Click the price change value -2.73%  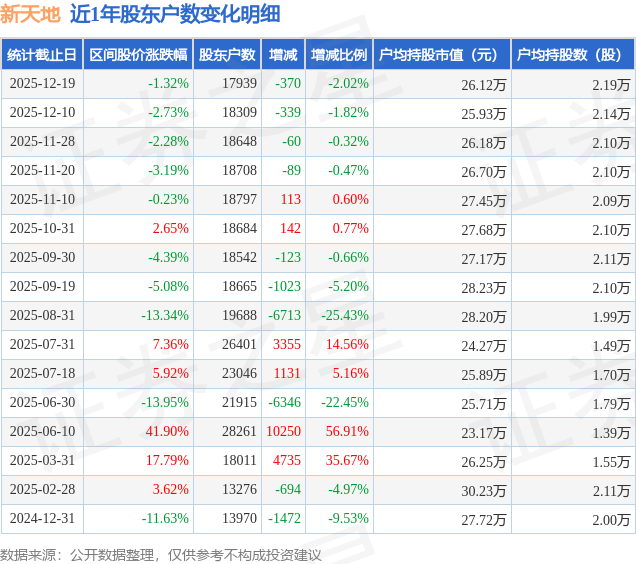click(x=168, y=112)
